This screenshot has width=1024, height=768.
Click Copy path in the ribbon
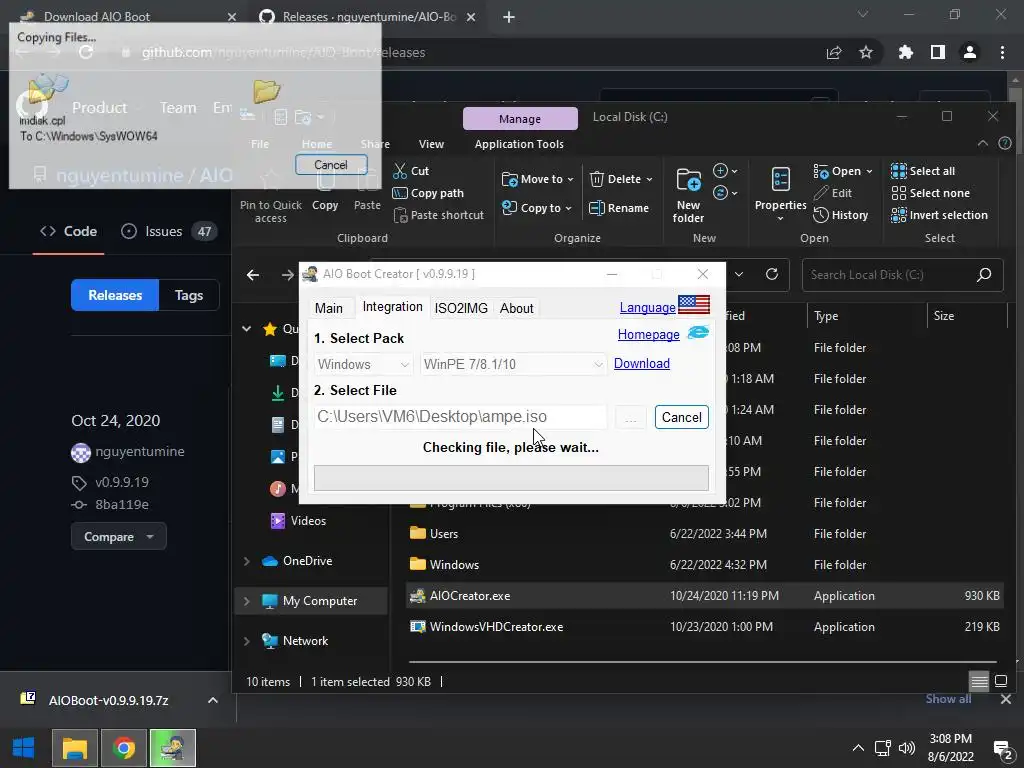click(428, 193)
